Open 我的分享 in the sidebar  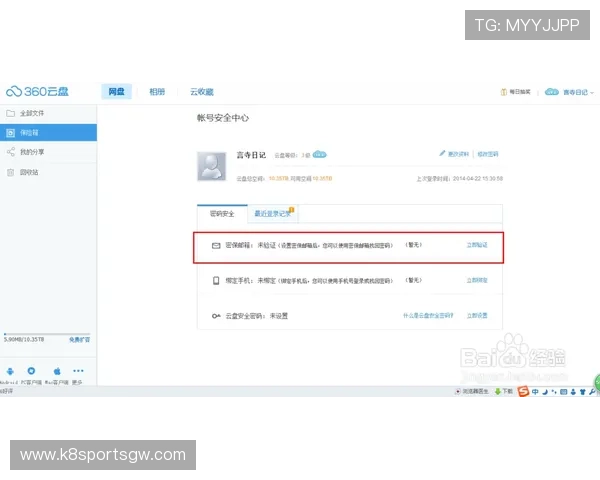click(x=32, y=152)
